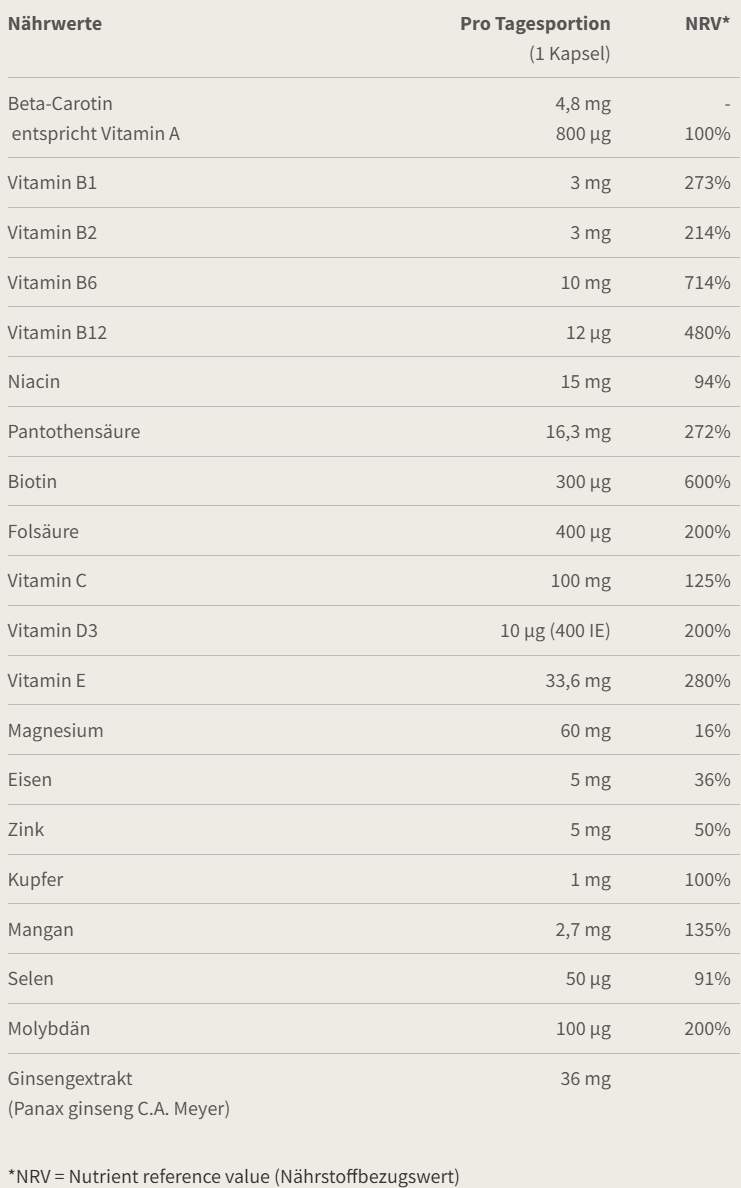Click the Ginsengextrakt 36 mg value
Screen dimensions: 741x1188
click(x=585, y=1080)
